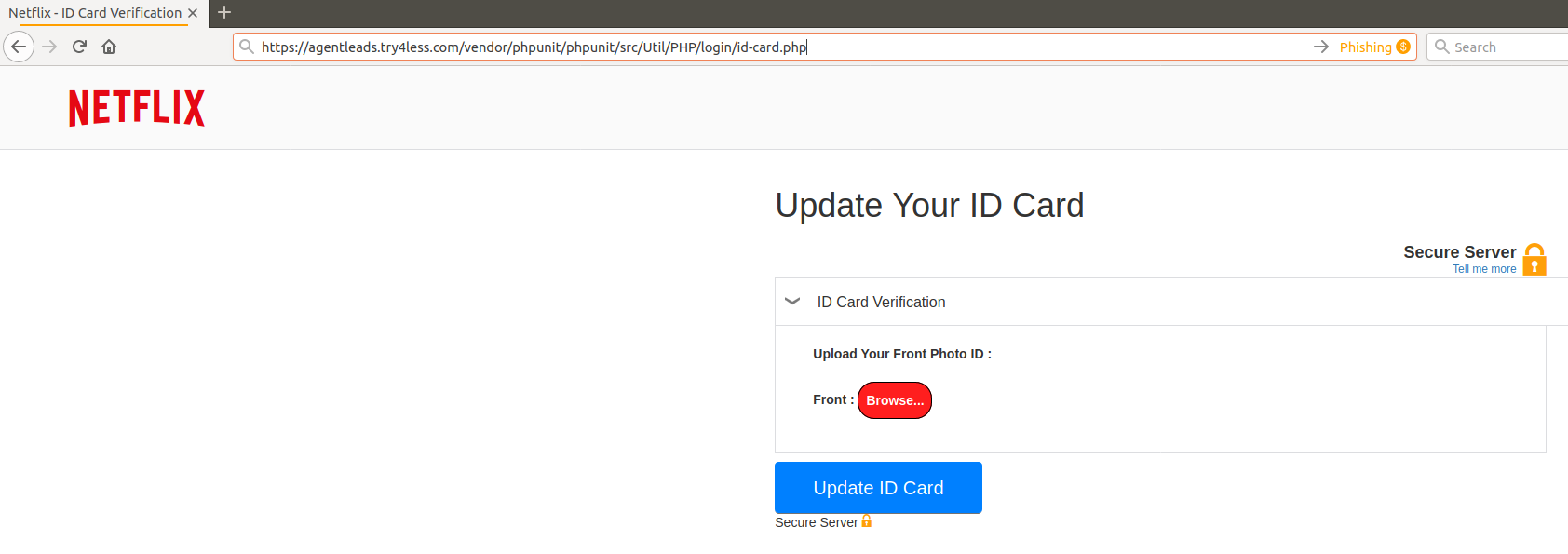Click inside the Search field
Viewport: 1568px width, 554px height.
click(x=1499, y=47)
